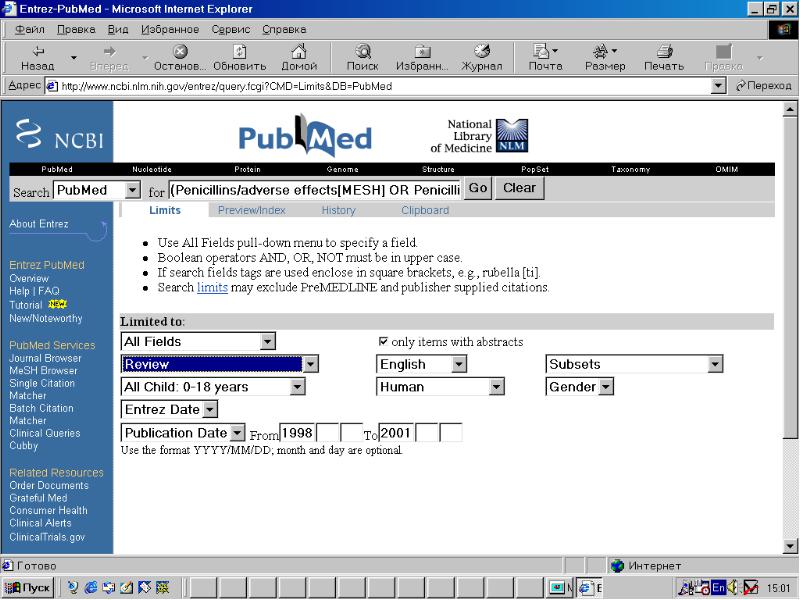Click the vertical scrollbar thumb
The width and height of the screenshot is (800, 600).
(790, 277)
